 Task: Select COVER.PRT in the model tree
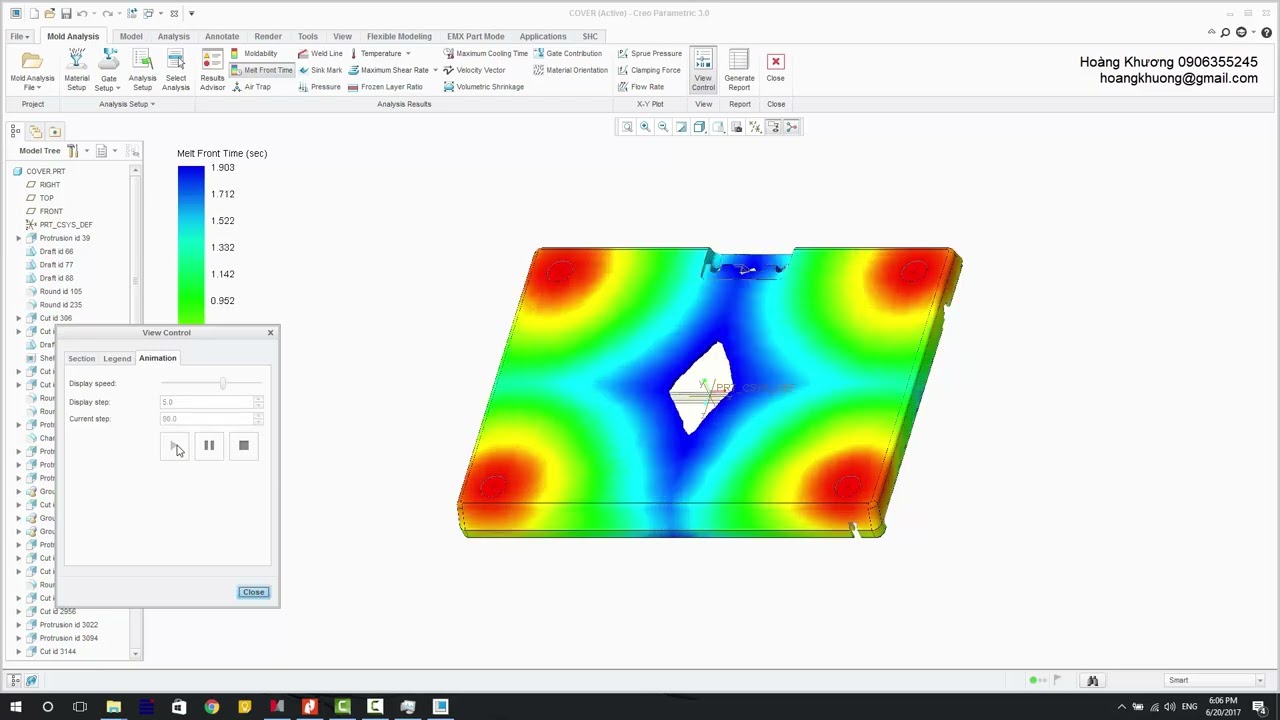click(45, 171)
